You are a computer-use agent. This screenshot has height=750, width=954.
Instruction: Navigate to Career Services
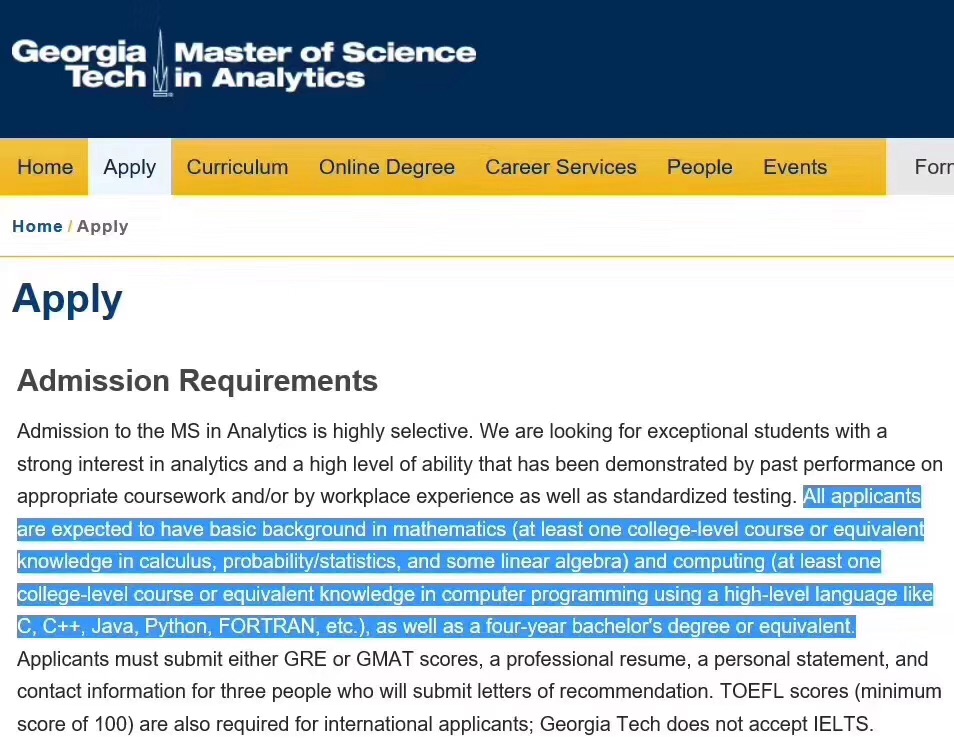coord(561,167)
